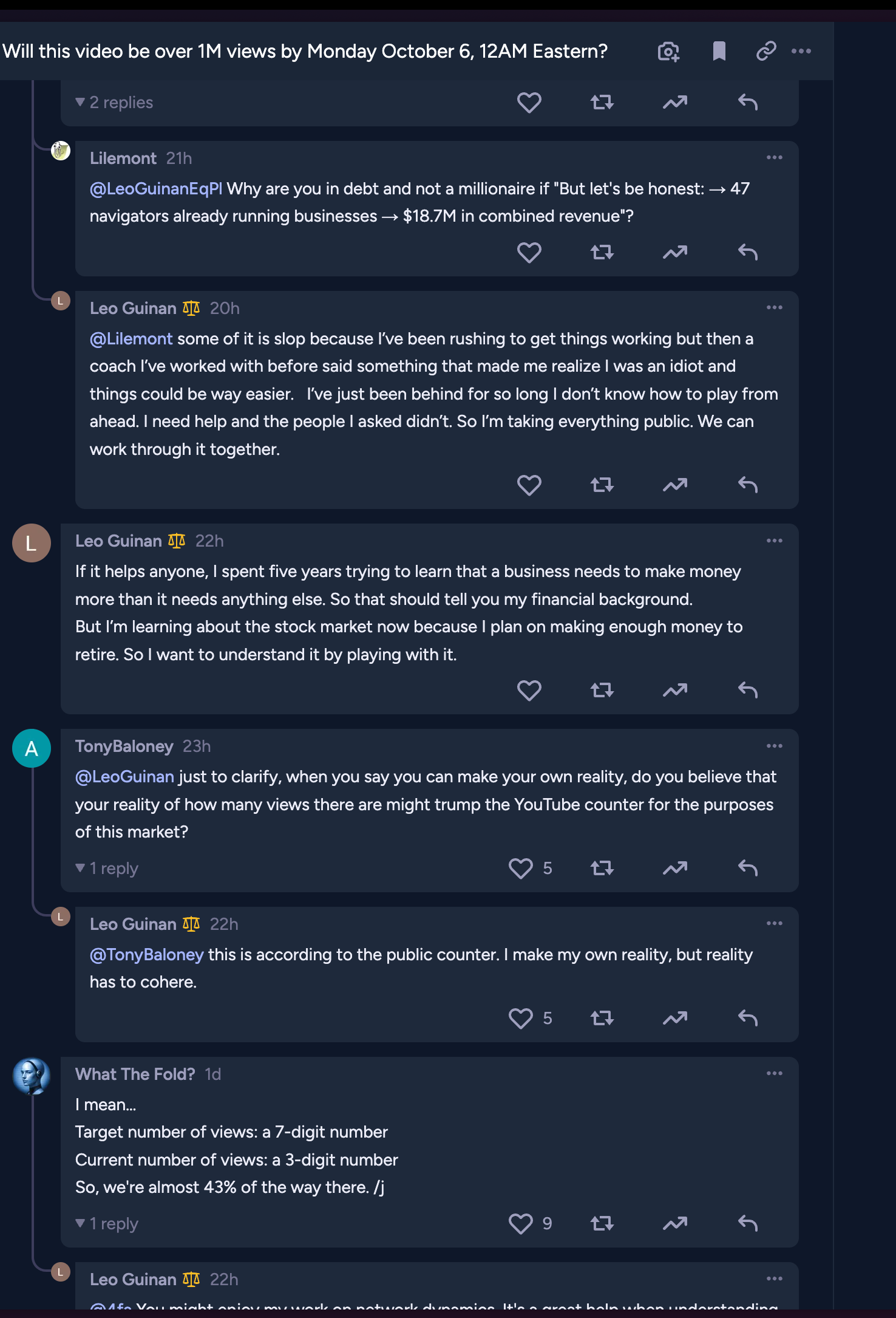Open the market header three-dots menu
This screenshot has height=1318, width=896.
pyautogui.click(x=801, y=52)
